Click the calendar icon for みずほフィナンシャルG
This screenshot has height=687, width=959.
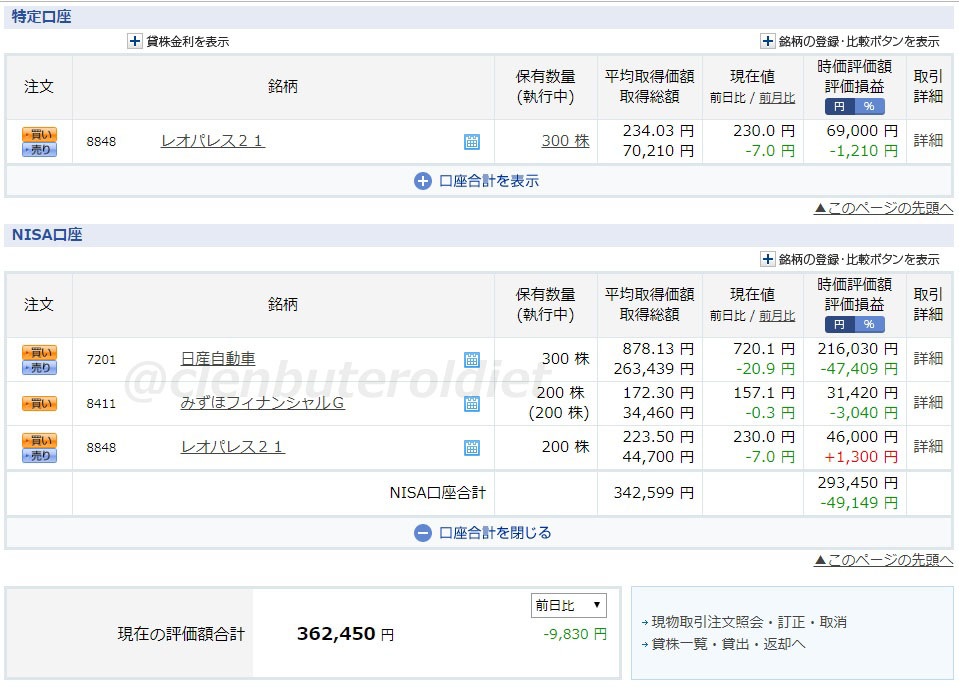[x=472, y=404]
